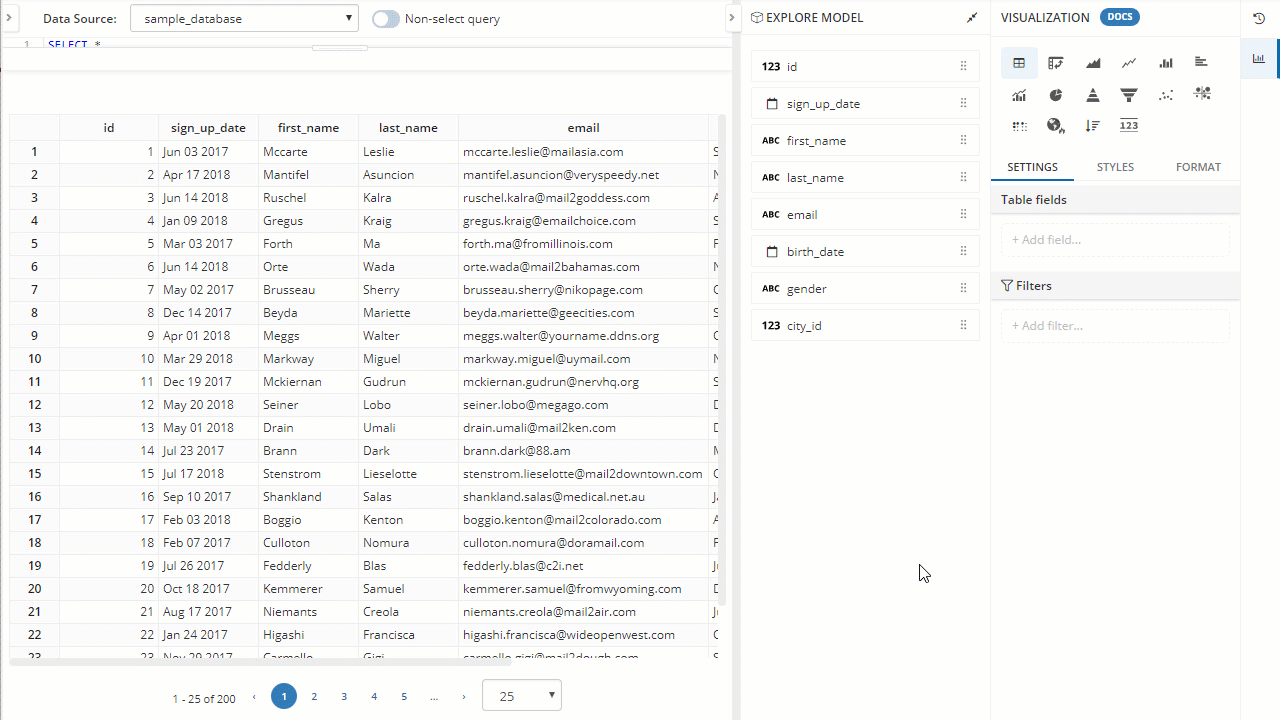Open the rows-per-page dropdown showing 25
This screenshot has width=1280, height=720.
(522, 695)
